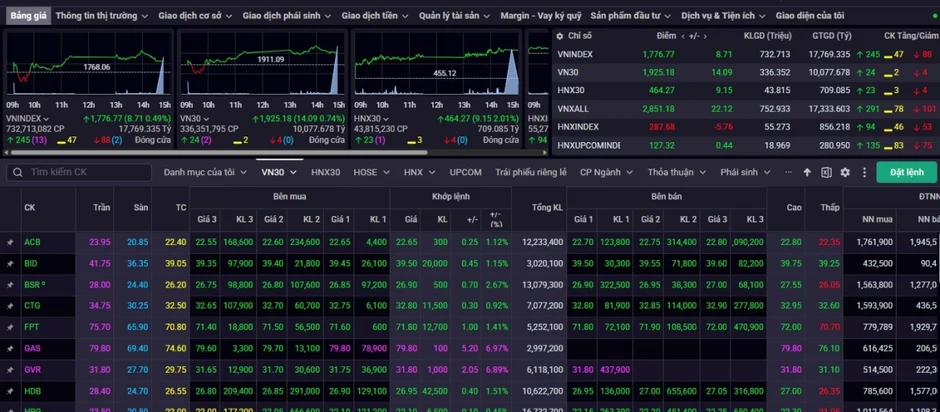This screenshot has height=412, width=940.
Task: Click the search magnifier icon
Action: coord(18,172)
